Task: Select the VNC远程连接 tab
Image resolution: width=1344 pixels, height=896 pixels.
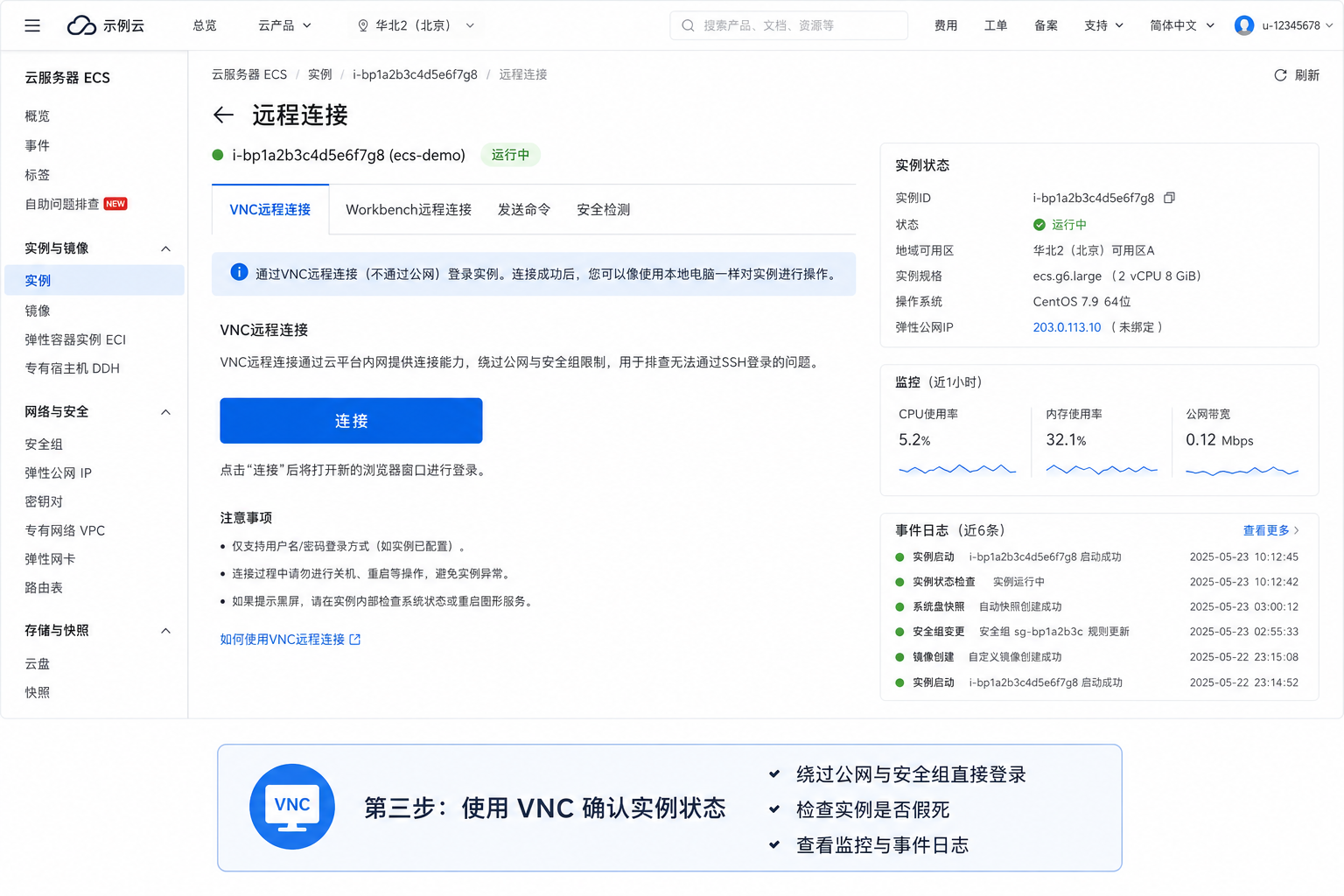Action: tap(270, 210)
